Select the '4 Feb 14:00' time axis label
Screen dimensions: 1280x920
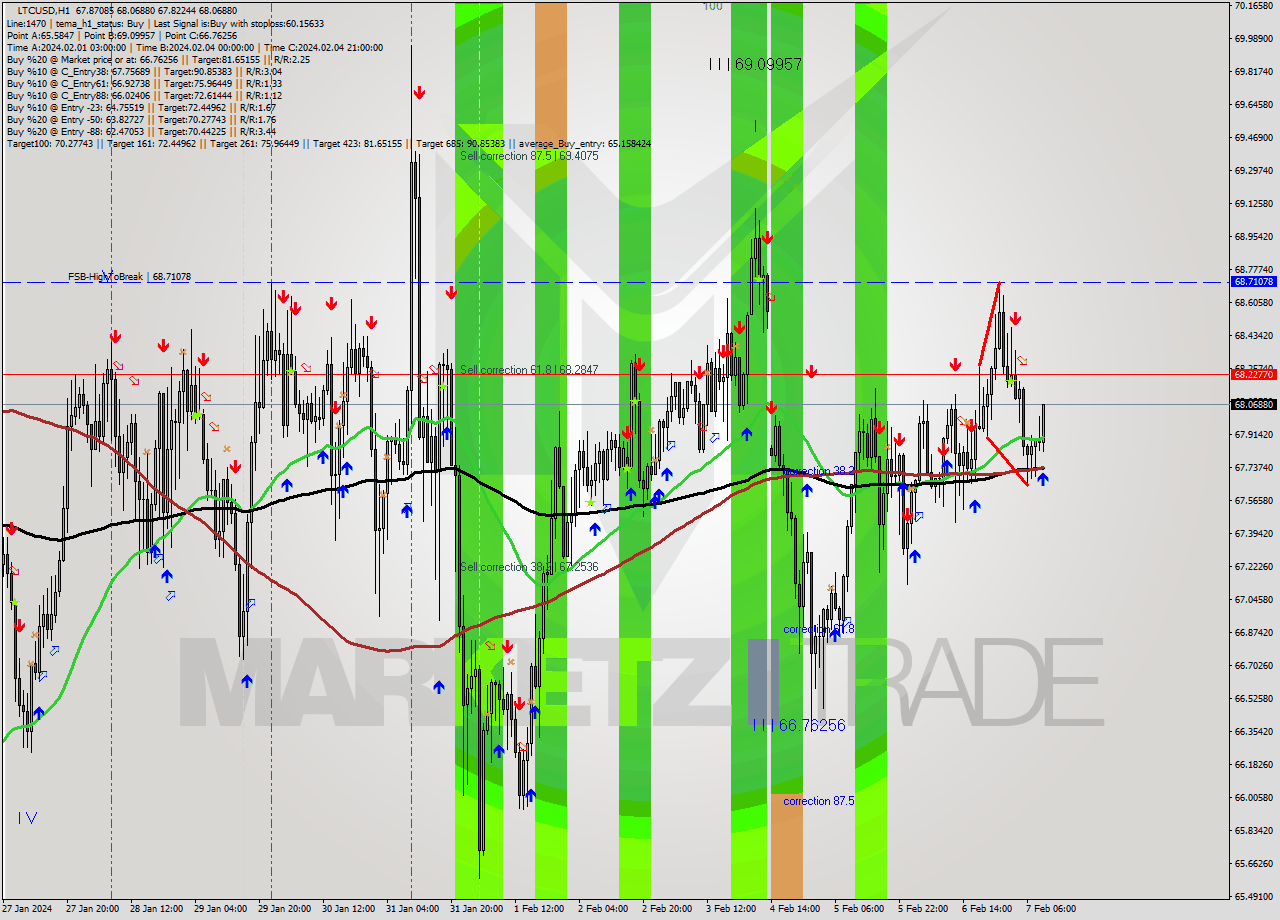795,909
